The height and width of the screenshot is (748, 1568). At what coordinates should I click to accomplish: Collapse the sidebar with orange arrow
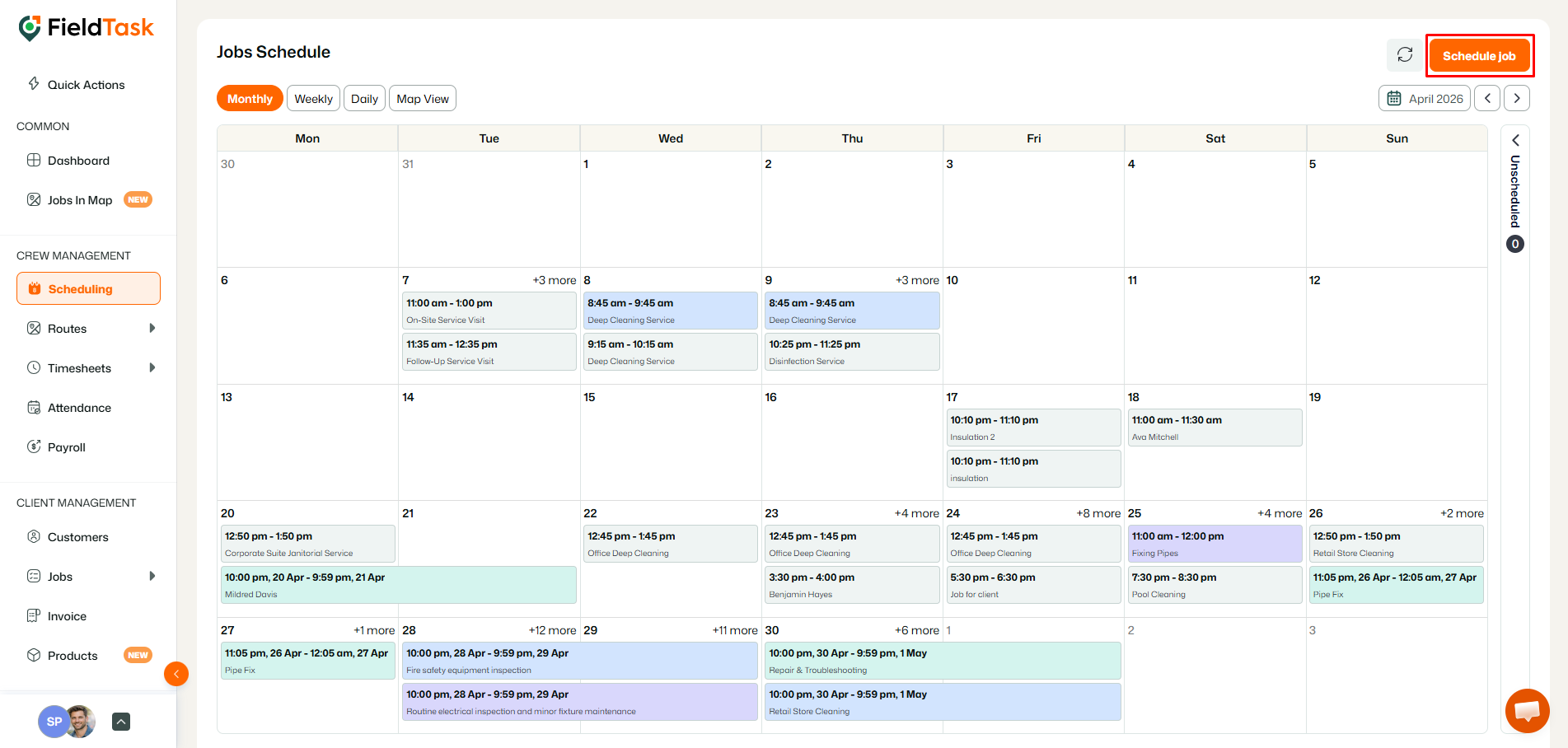pyautogui.click(x=176, y=674)
